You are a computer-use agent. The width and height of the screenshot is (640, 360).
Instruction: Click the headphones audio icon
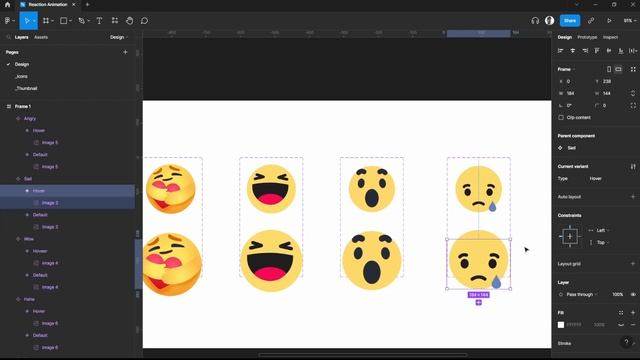(x=535, y=21)
